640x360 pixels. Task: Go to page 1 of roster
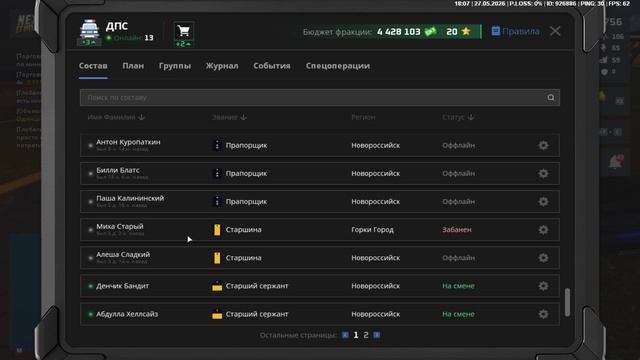click(x=356, y=335)
